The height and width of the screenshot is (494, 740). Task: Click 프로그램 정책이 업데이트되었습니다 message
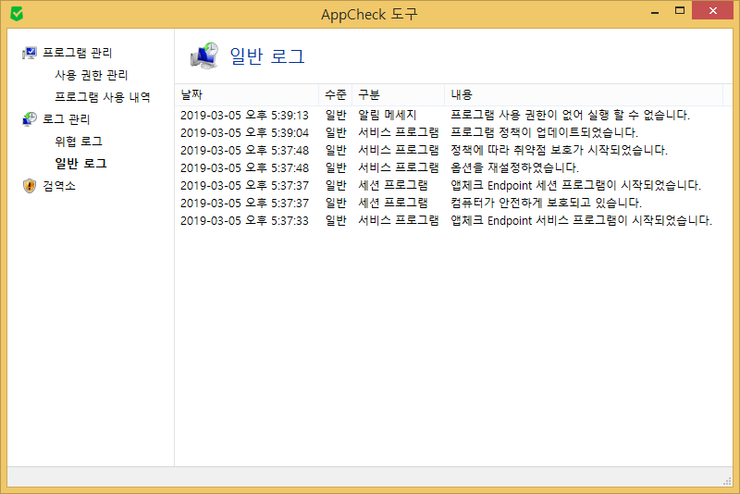pos(544,133)
